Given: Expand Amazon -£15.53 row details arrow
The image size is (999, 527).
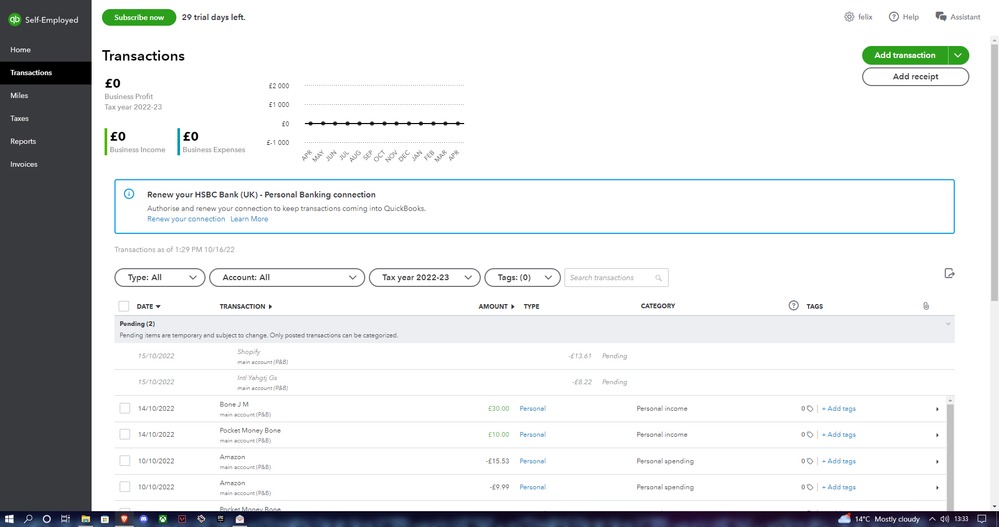Looking at the screenshot, I should [x=937, y=461].
